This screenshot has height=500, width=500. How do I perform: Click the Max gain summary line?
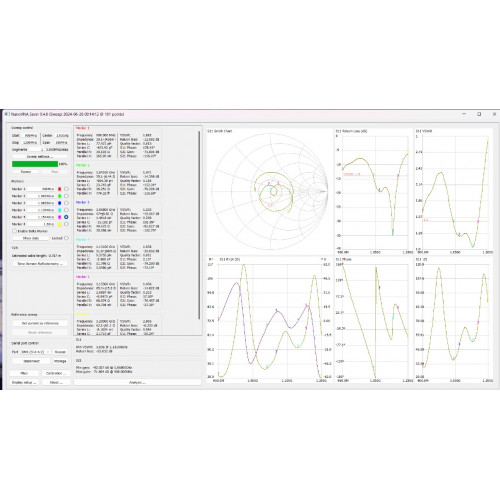pos(104,371)
